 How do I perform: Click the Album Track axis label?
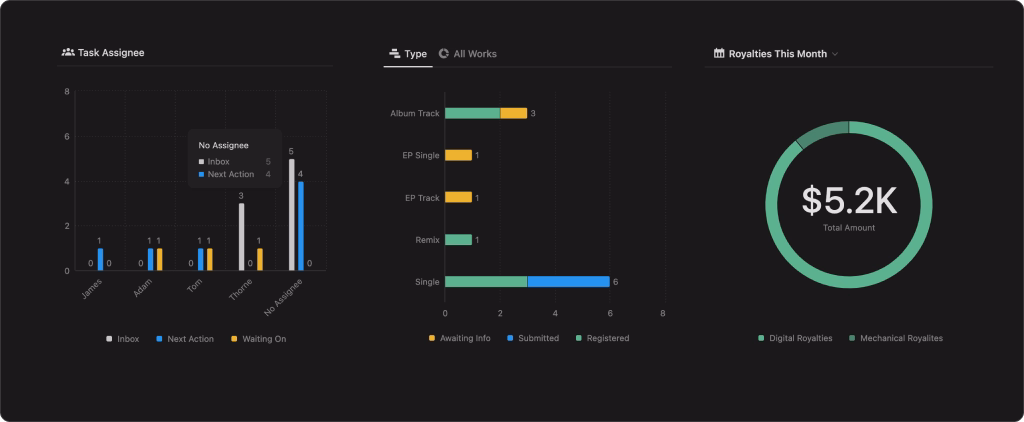pos(415,113)
